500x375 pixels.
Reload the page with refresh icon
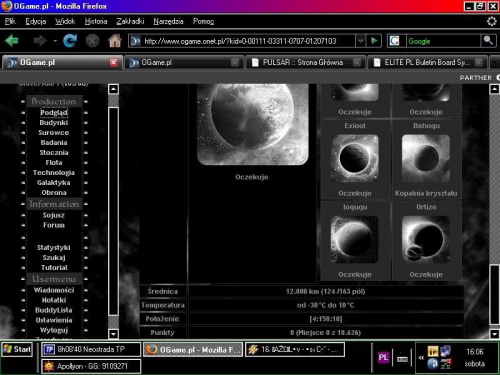click(70, 41)
